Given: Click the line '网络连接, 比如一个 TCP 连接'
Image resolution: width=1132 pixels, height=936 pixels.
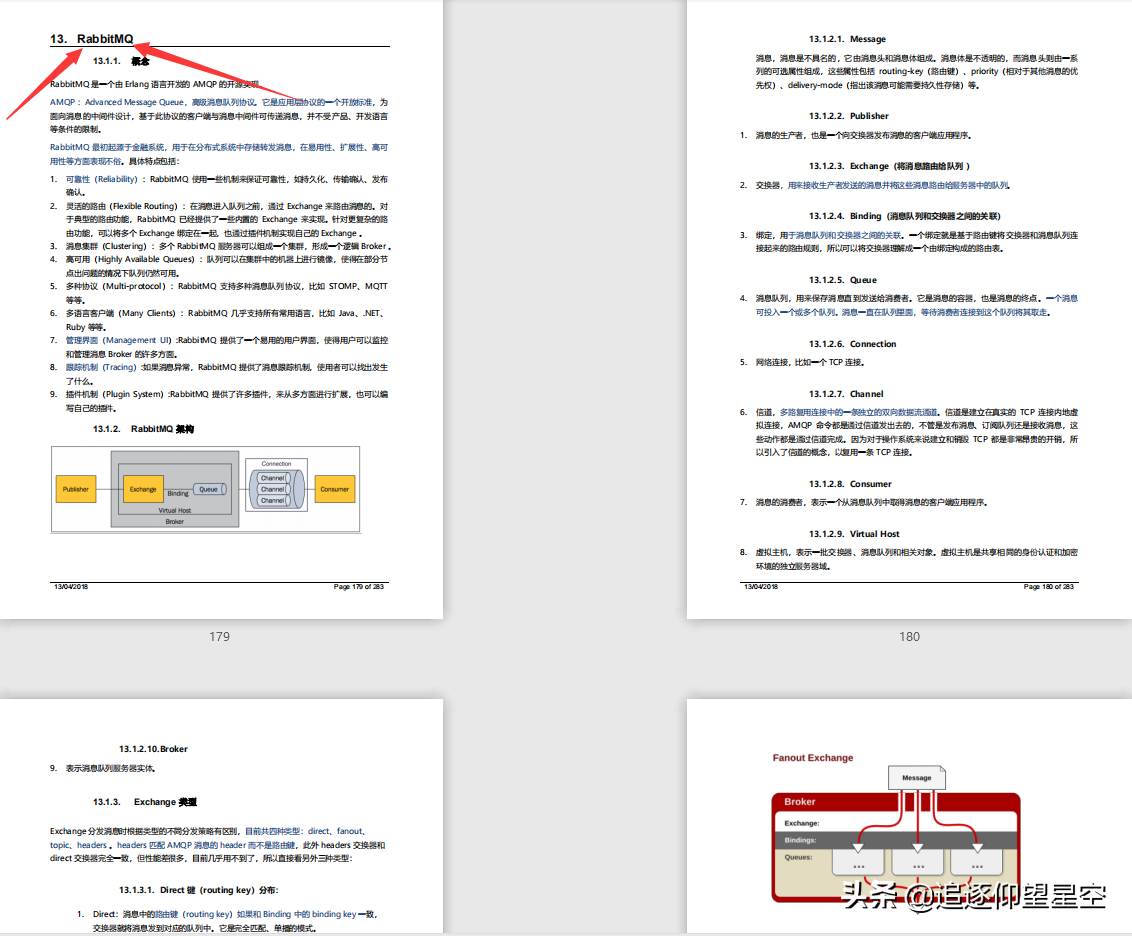Looking at the screenshot, I should click(810, 362).
